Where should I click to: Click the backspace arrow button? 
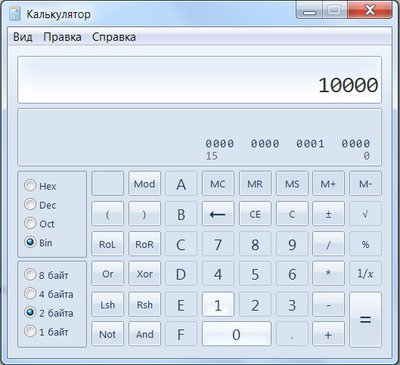pyautogui.click(x=218, y=214)
